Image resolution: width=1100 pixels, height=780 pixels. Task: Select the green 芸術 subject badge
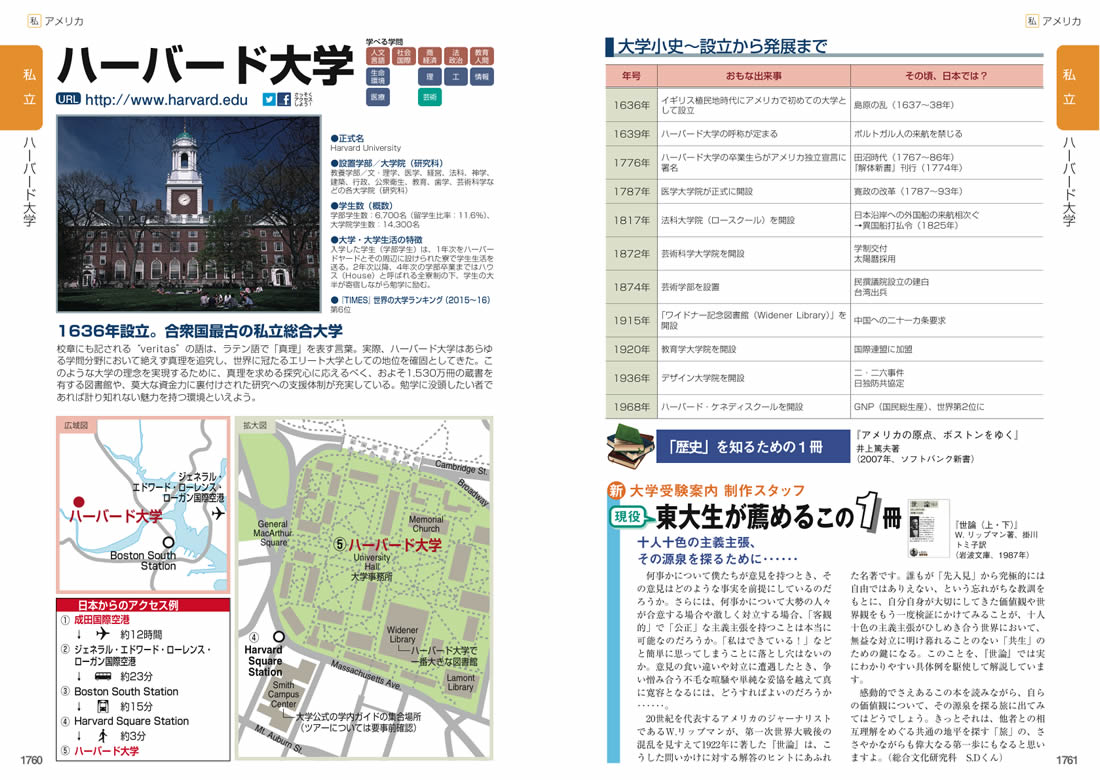pyautogui.click(x=429, y=97)
